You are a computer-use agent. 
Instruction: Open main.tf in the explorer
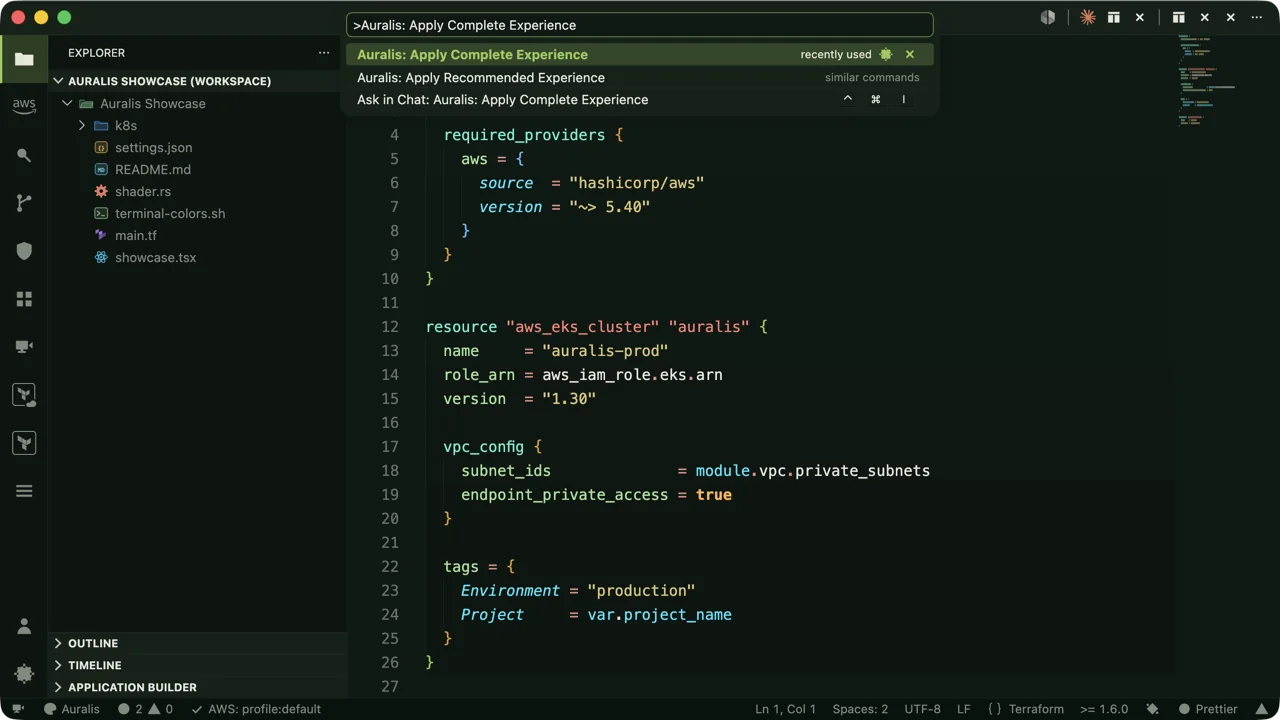(198, 235)
